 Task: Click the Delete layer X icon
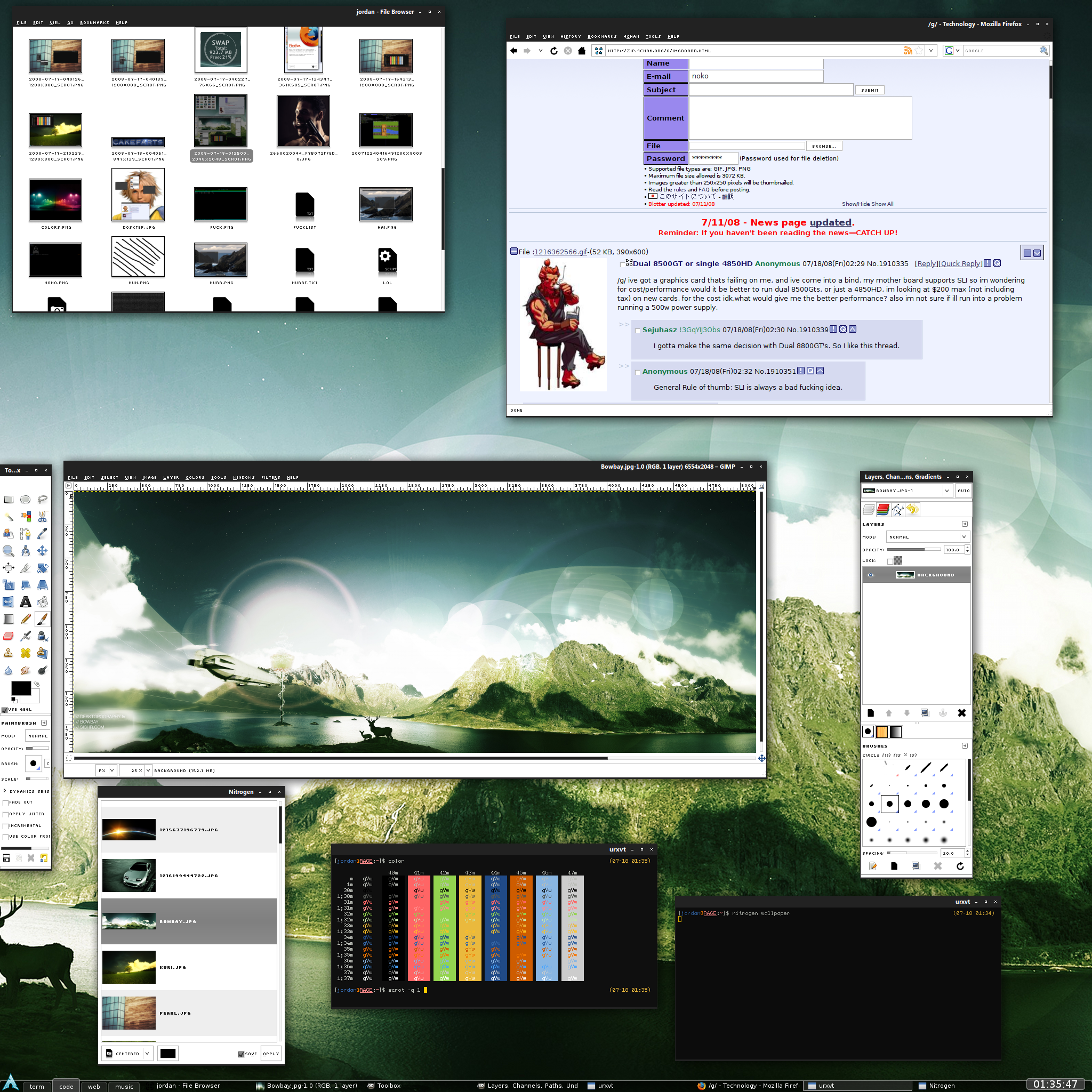[961, 713]
